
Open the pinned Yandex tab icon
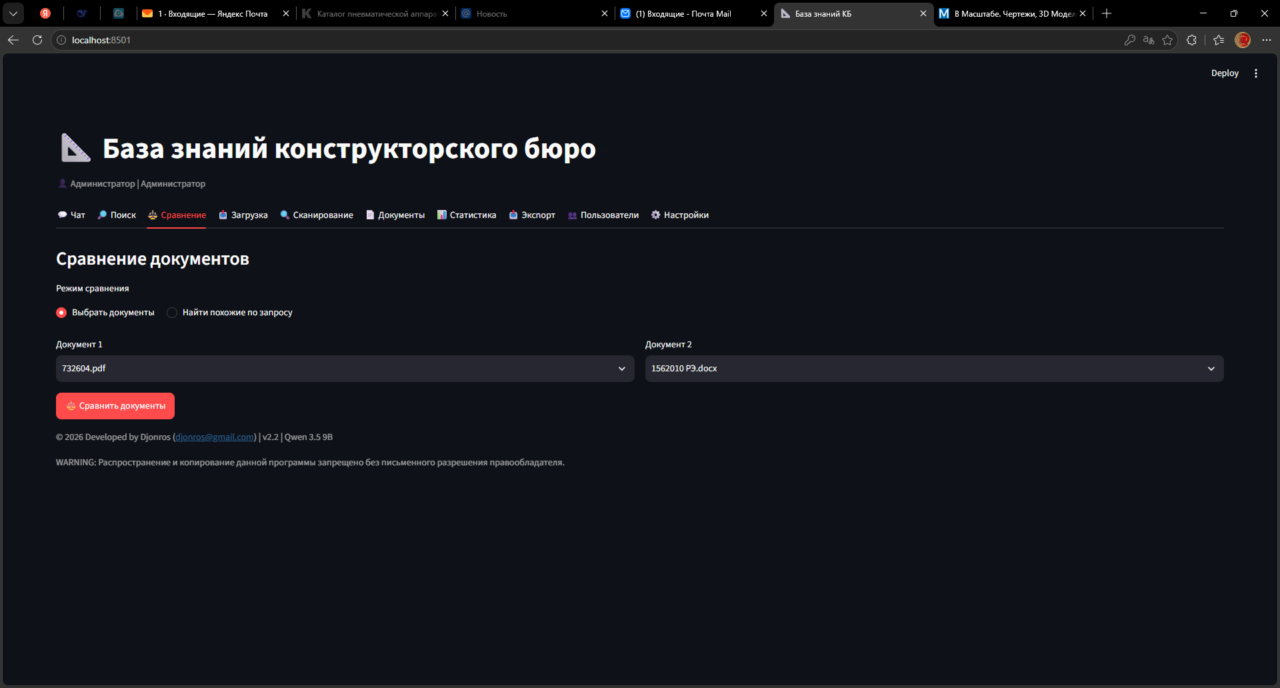tap(45, 14)
